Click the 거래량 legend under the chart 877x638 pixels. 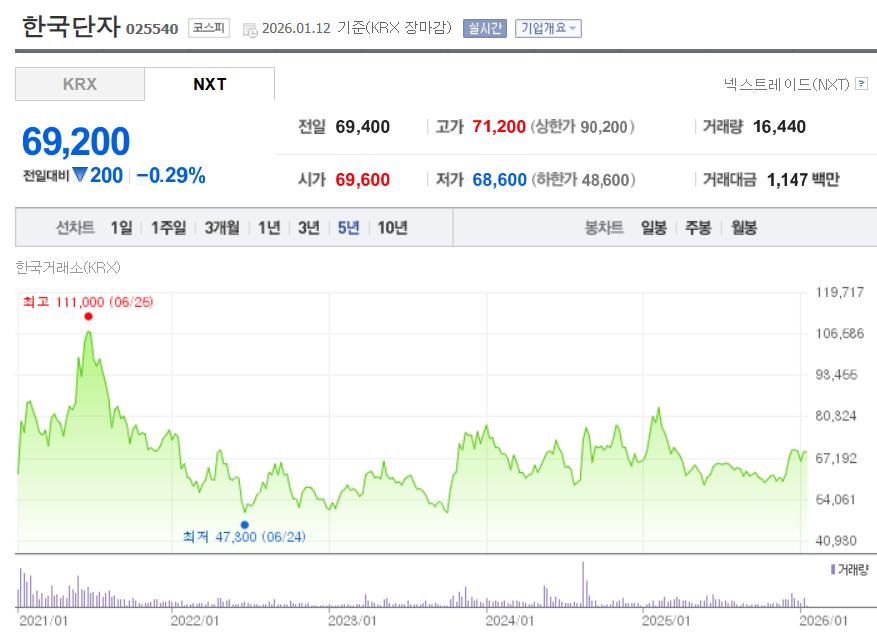[x=850, y=569]
